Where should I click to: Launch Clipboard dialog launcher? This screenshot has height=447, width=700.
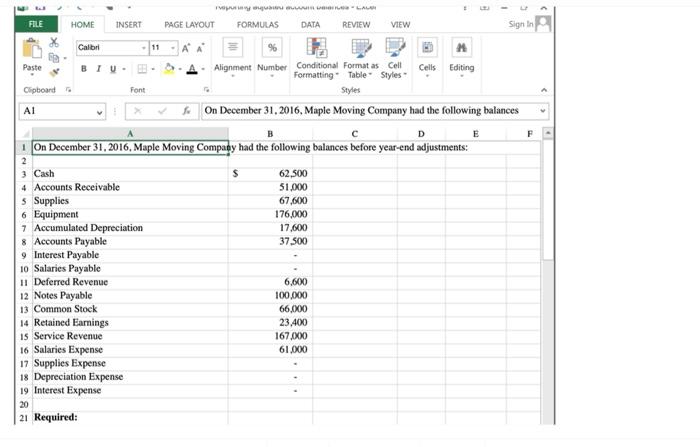[x=68, y=90]
